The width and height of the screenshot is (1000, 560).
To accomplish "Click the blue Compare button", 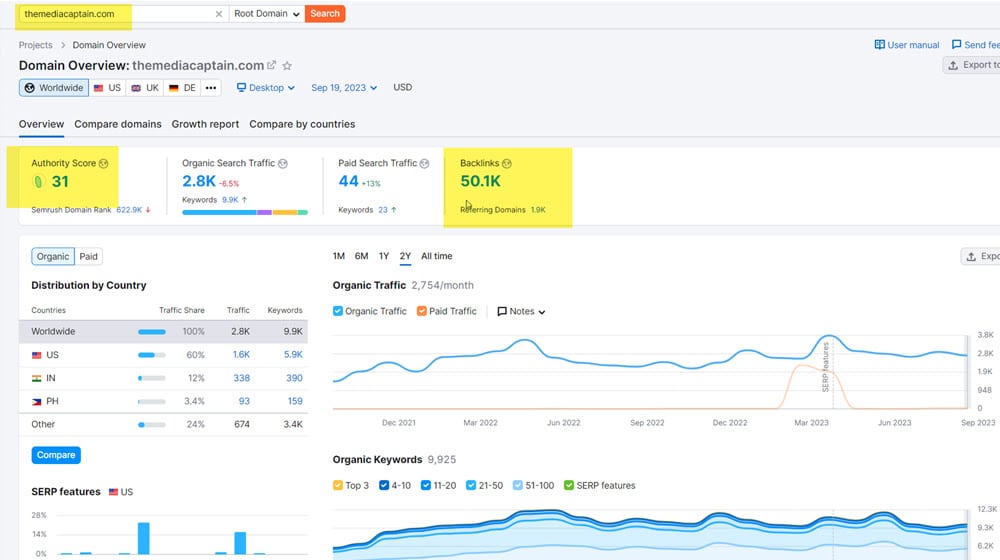I will 56,455.
